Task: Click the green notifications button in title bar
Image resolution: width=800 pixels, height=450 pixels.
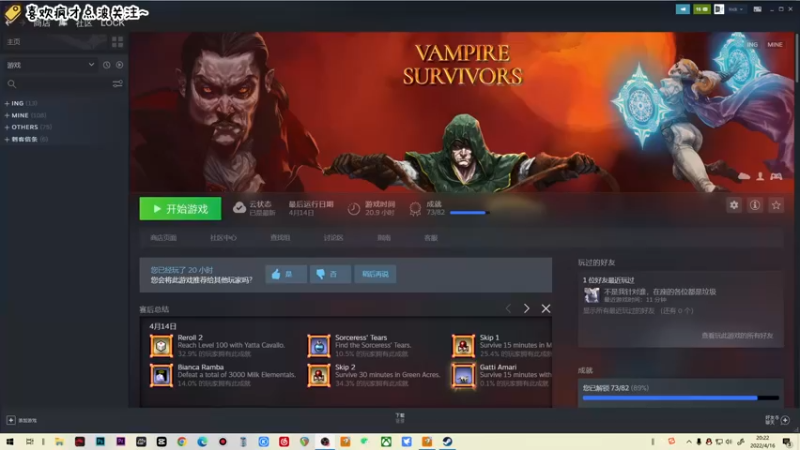Action: (x=702, y=9)
